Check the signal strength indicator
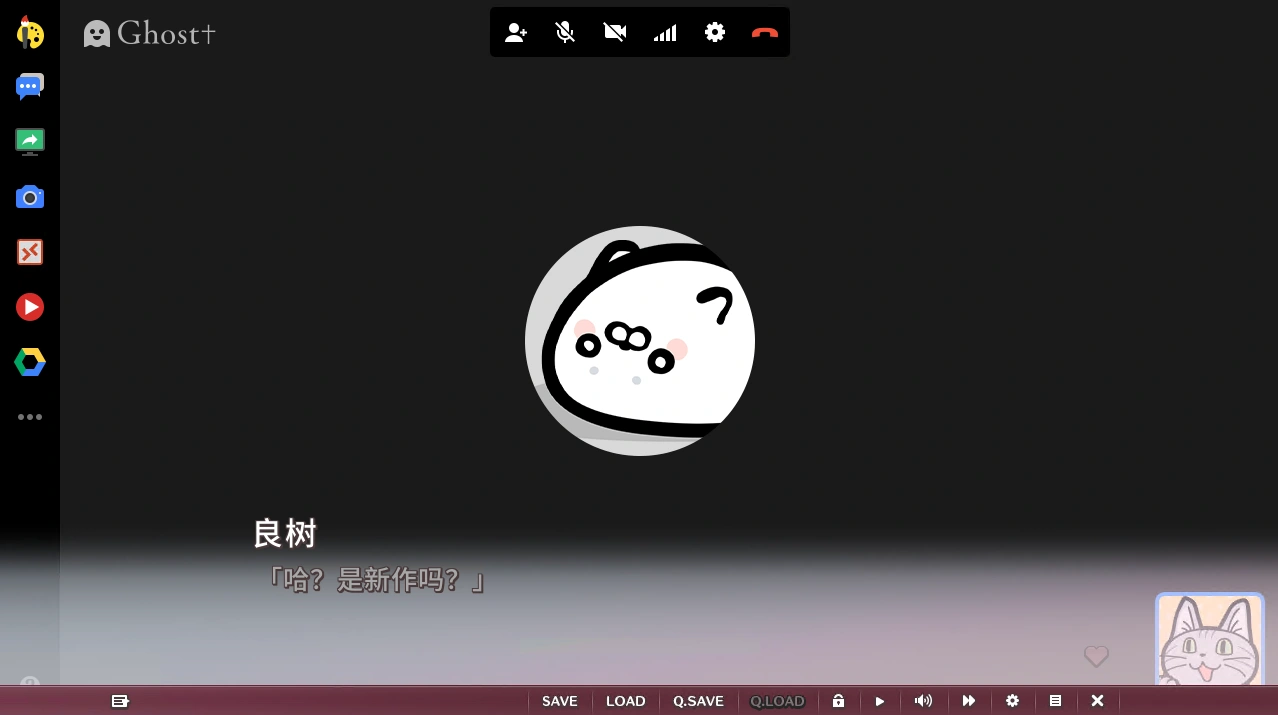 click(665, 33)
